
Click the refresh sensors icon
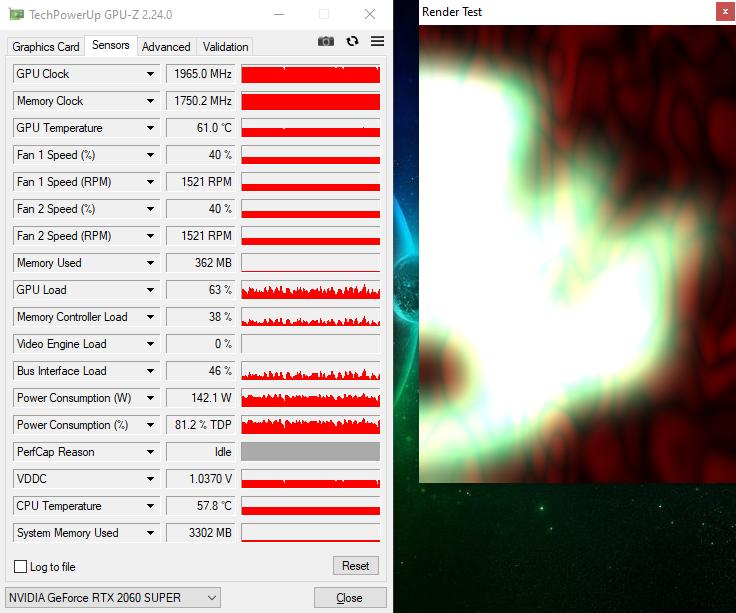(352, 41)
